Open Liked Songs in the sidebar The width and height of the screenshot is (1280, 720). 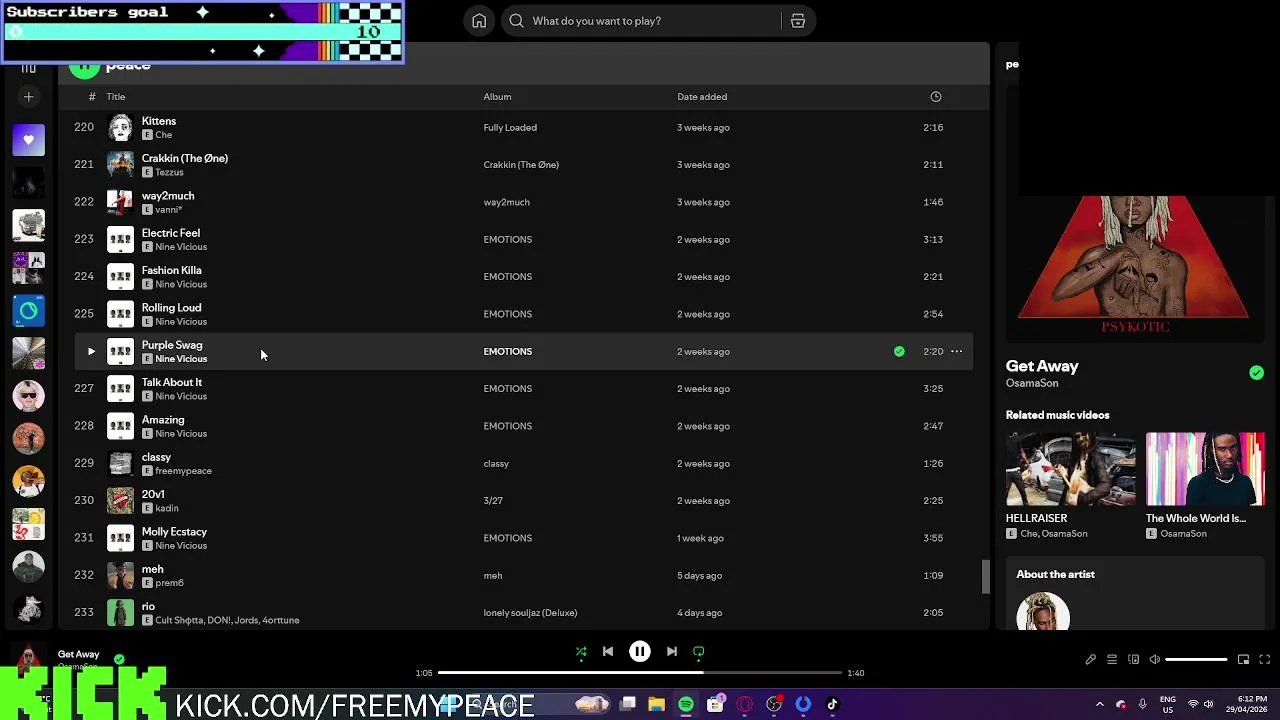tap(28, 140)
